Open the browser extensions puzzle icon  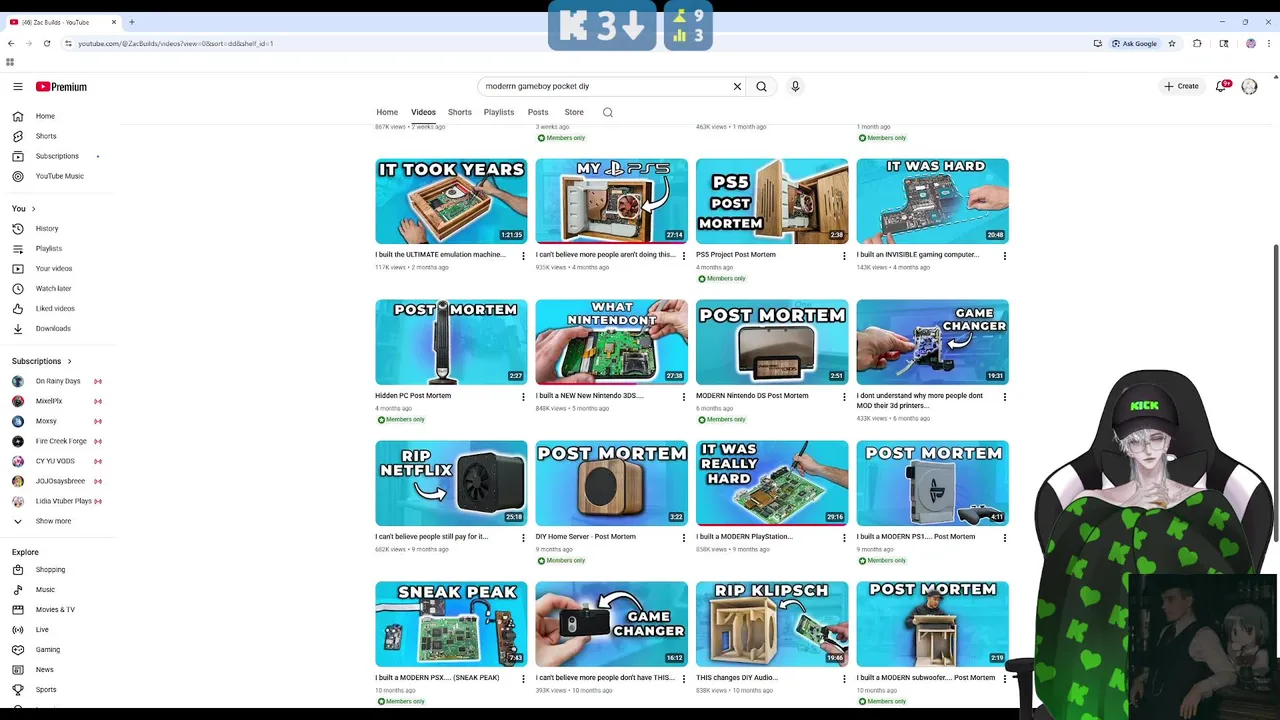coord(1197,43)
